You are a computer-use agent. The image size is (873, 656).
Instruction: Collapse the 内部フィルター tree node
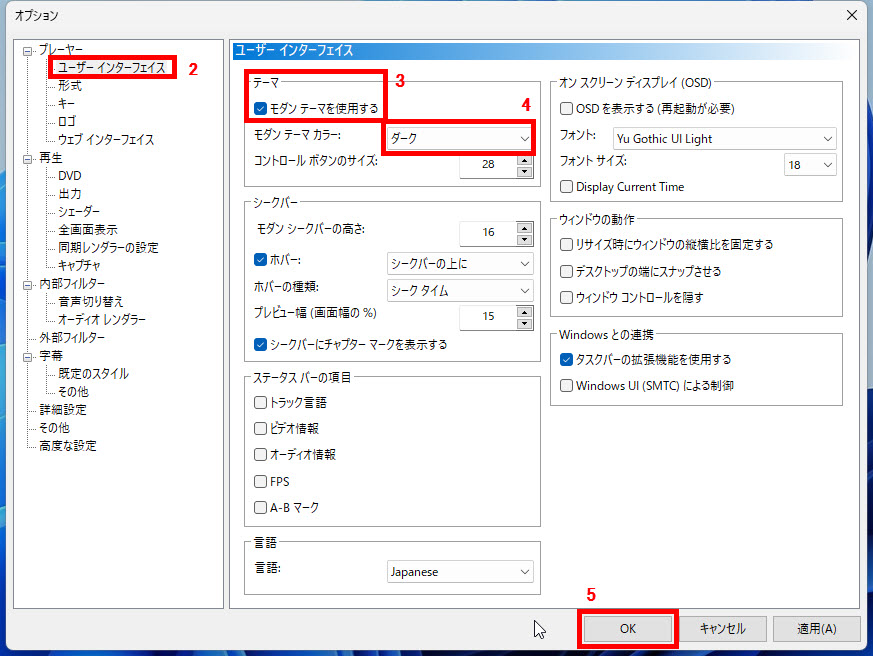click(x=29, y=284)
